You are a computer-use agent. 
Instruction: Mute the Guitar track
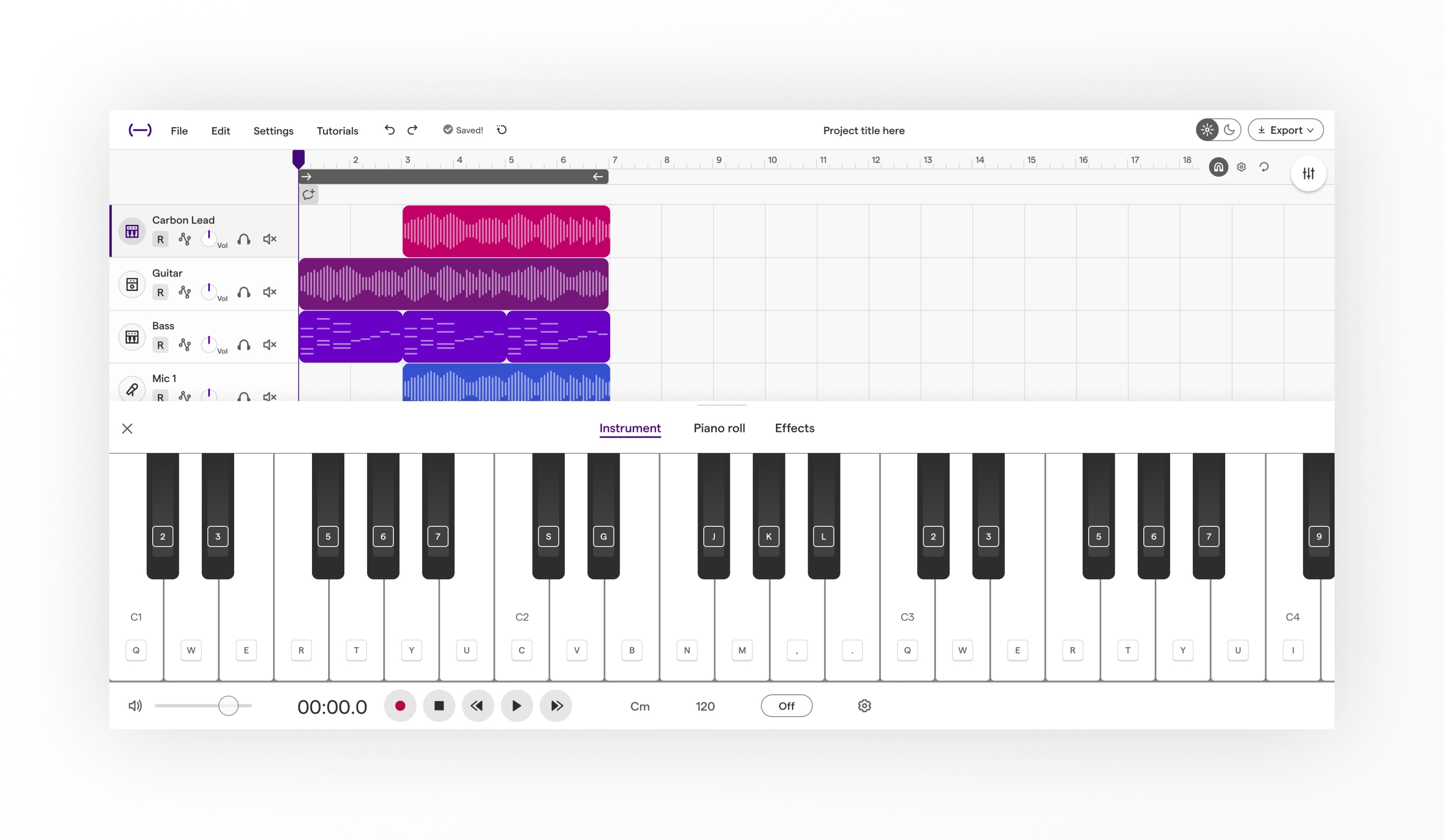click(269, 292)
